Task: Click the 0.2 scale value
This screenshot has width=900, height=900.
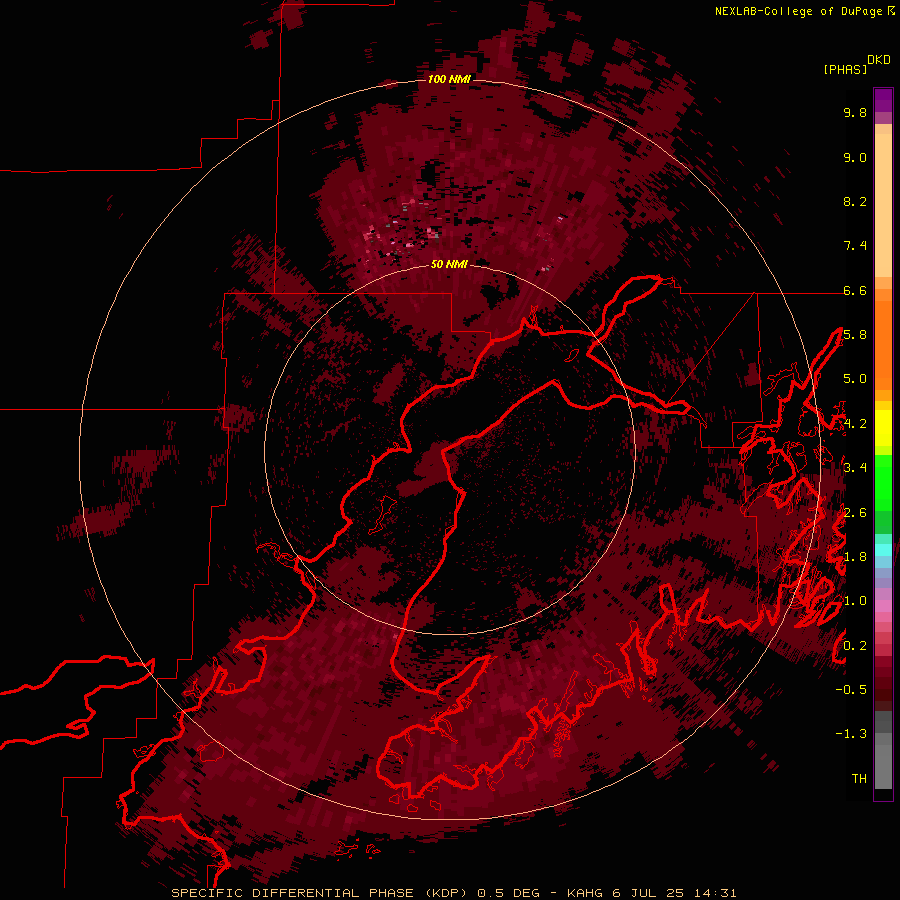Action: [x=855, y=646]
